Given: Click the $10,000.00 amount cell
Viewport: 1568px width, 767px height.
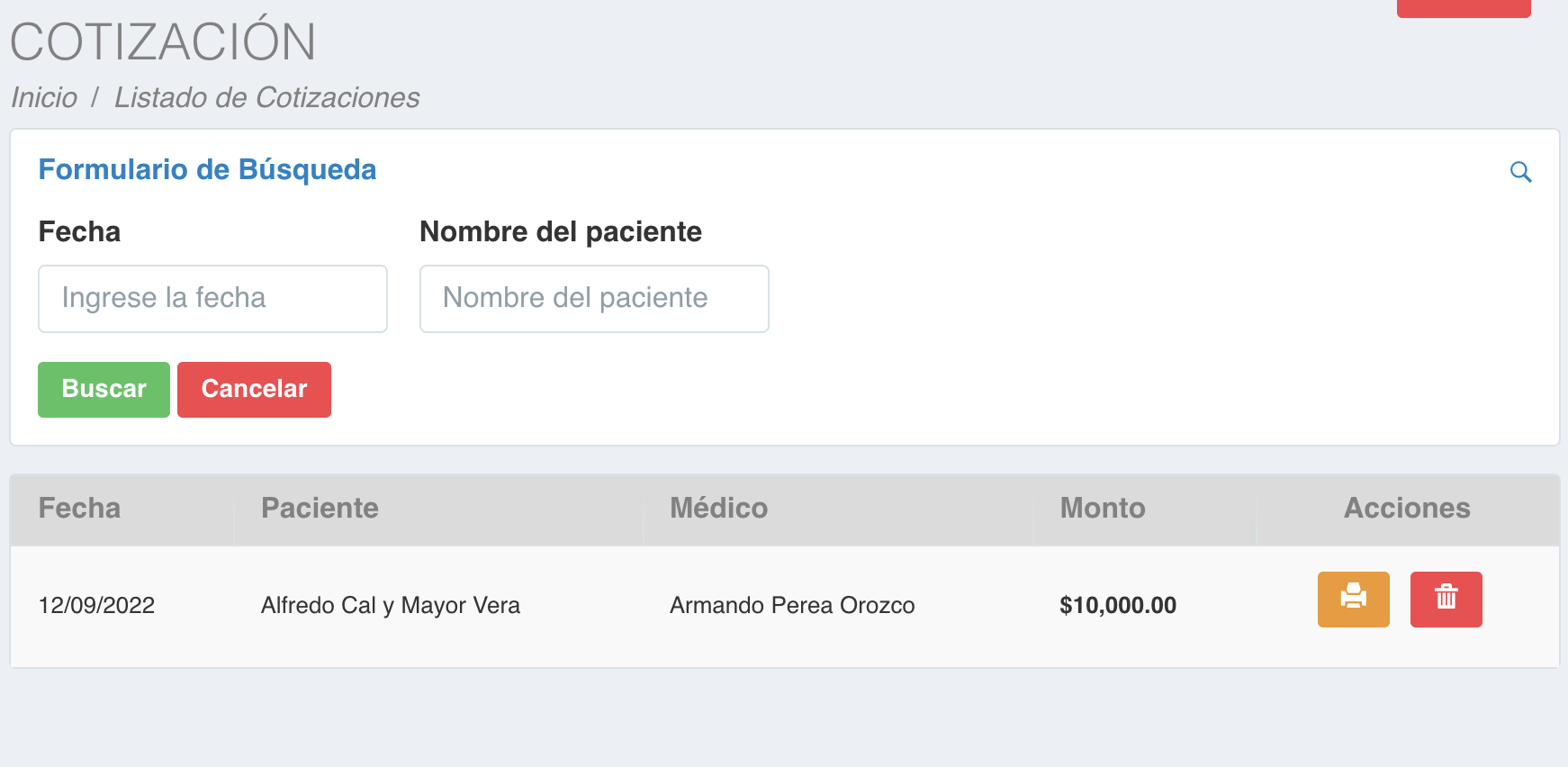Looking at the screenshot, I should 1118,605.
